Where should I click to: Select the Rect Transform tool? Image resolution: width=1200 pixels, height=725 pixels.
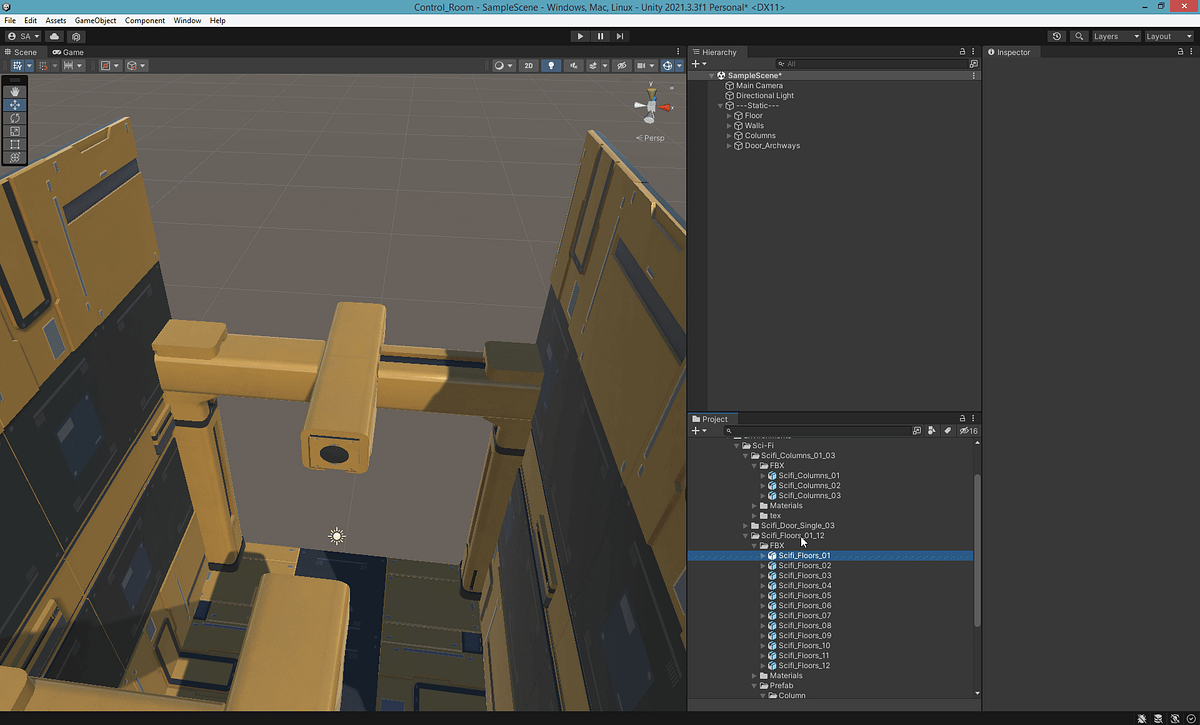point(14,144)
